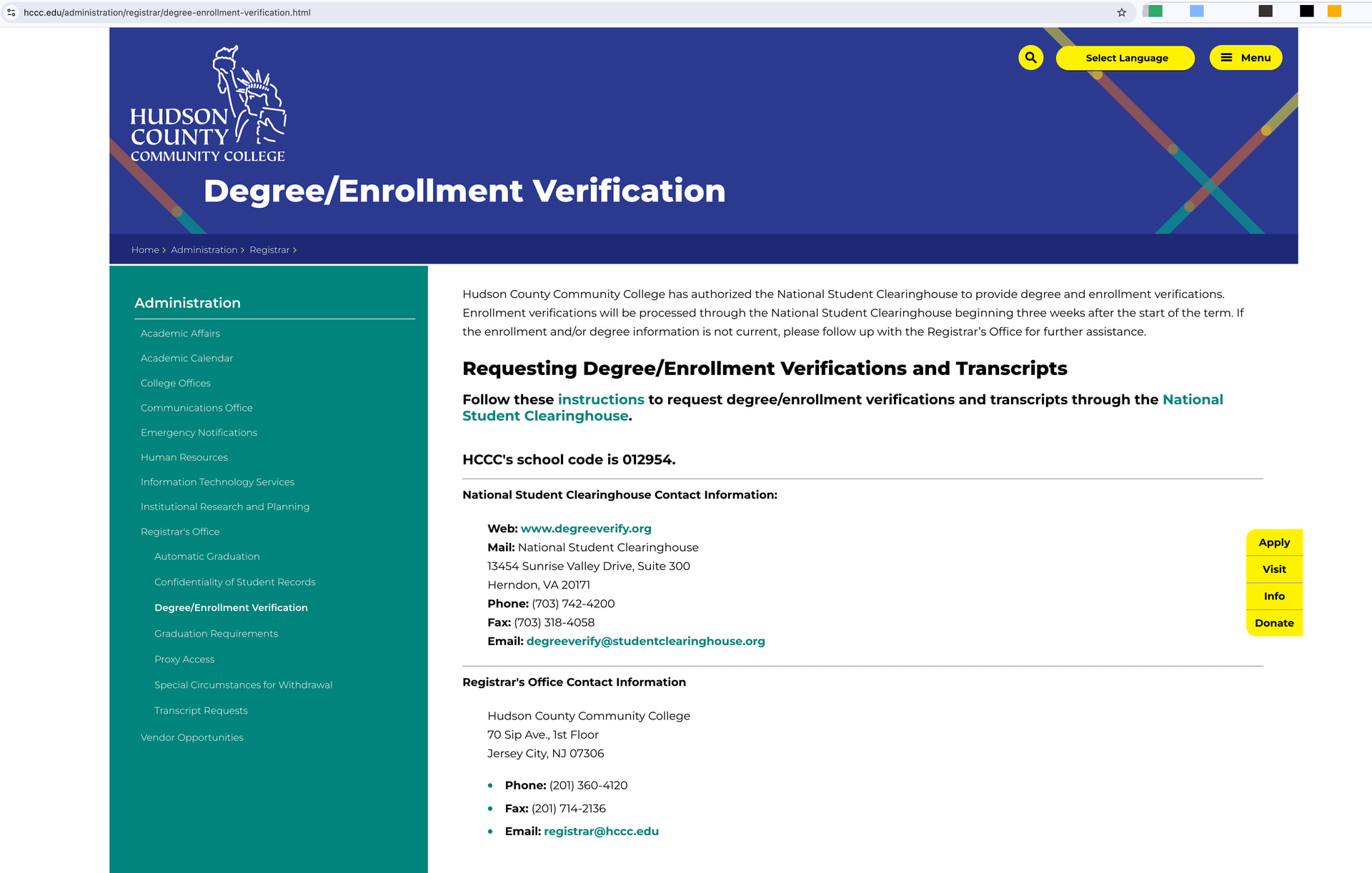The height and width of the screenshot is (873, 1372).
Task: Visit the www.degreeverify.org link
Action: 586,529
